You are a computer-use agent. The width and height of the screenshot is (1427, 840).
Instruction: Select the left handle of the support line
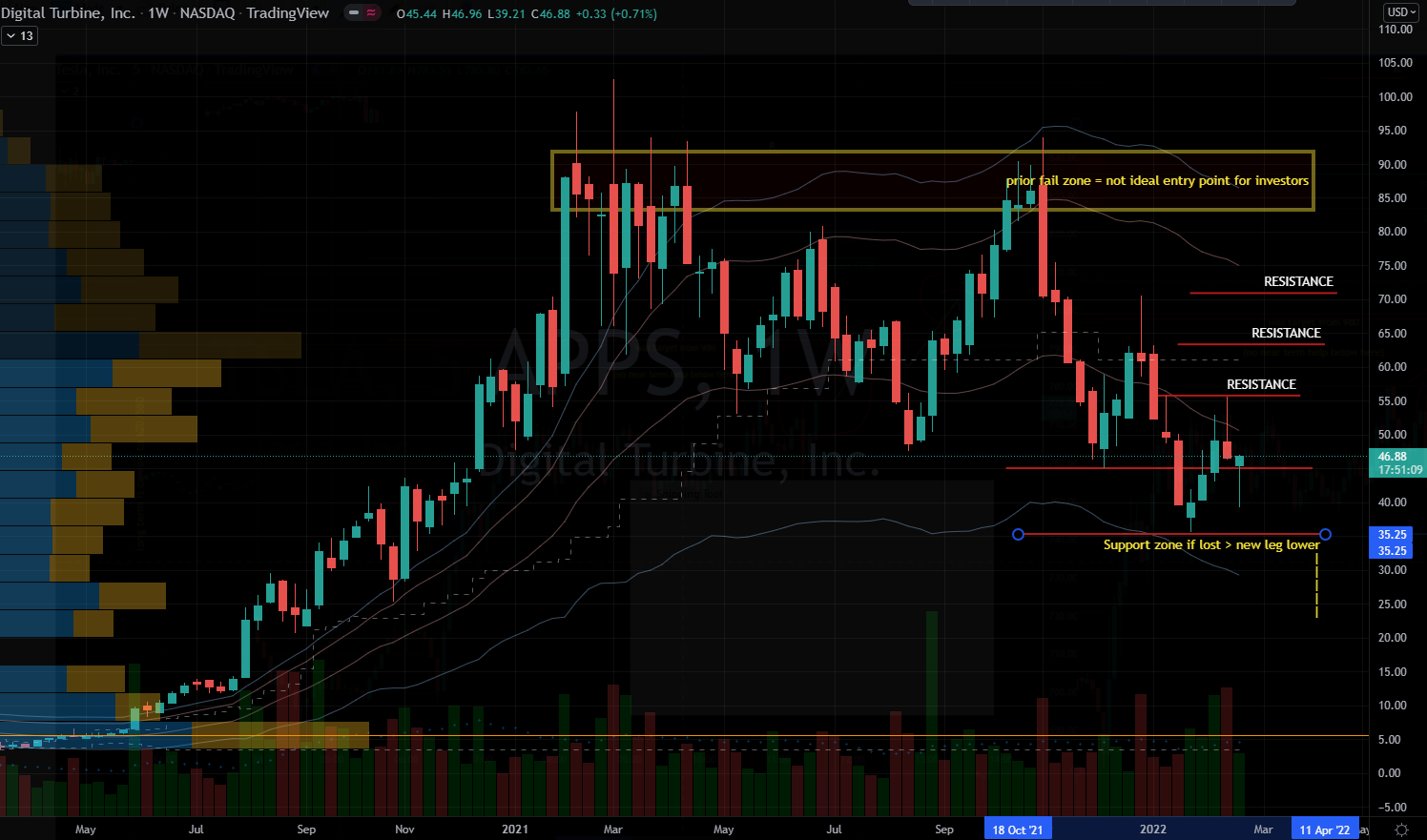coord(1018,534)
